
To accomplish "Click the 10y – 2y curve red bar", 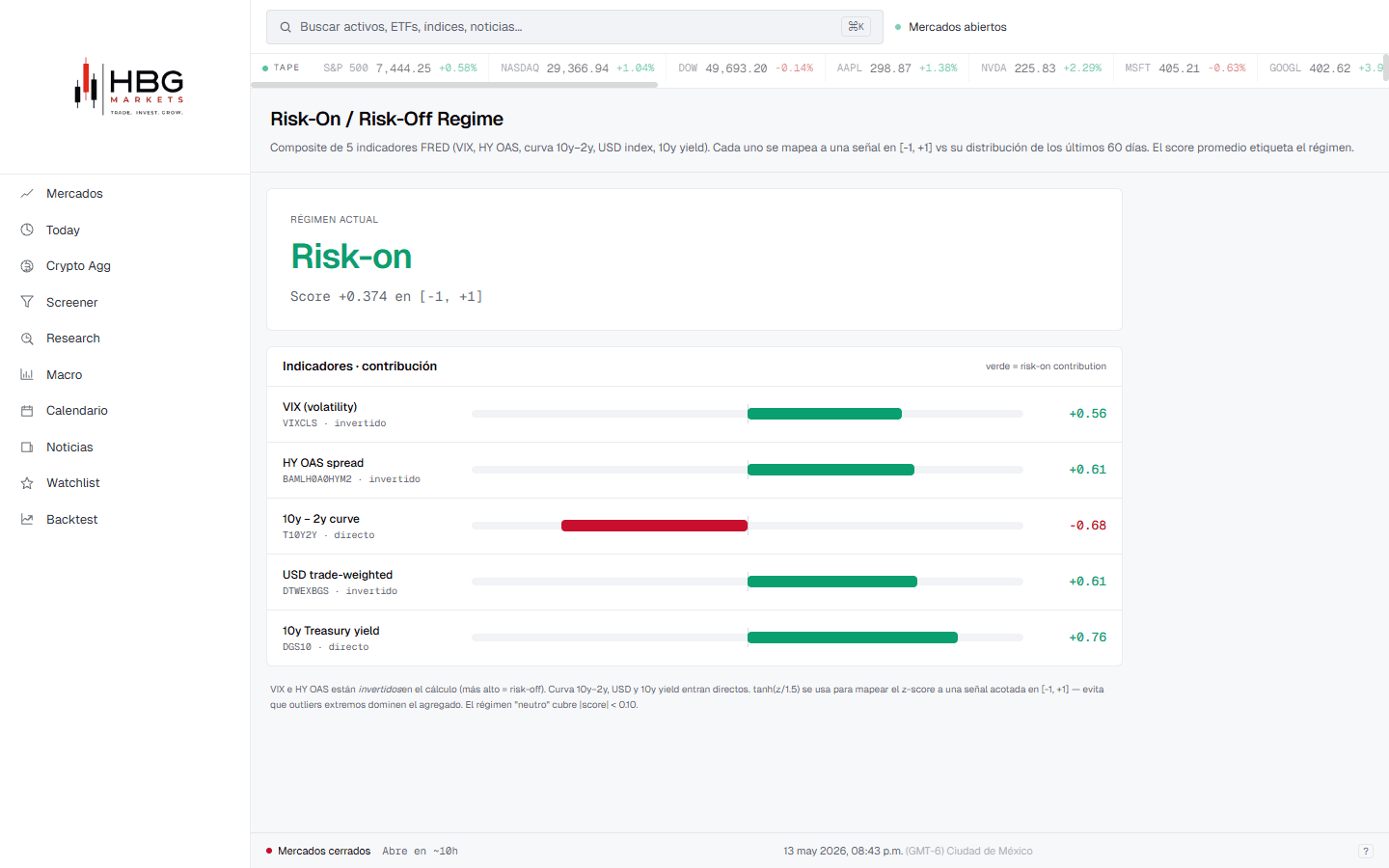I will 654,526.
